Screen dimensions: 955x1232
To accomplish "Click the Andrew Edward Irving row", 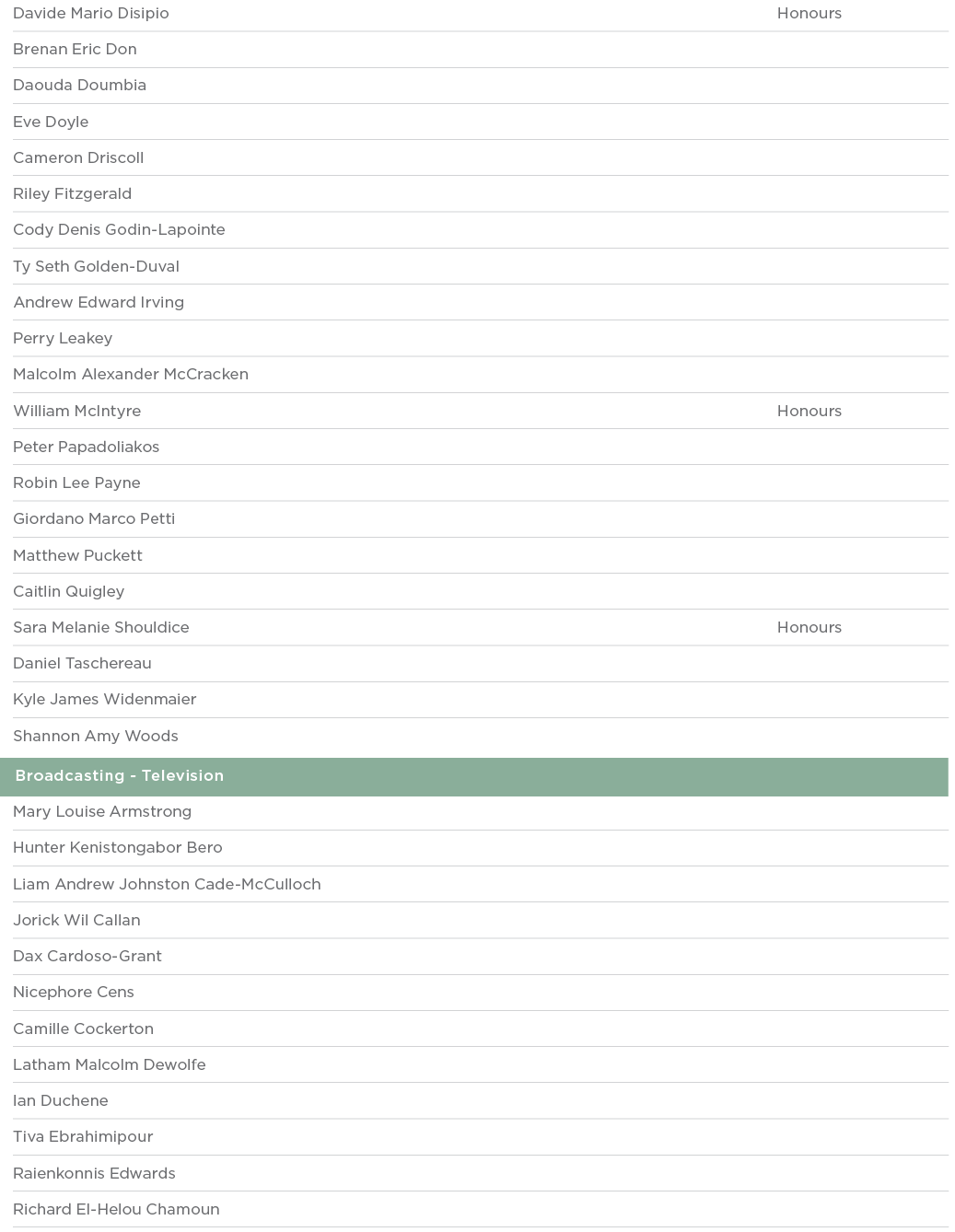I will point(99,303).
